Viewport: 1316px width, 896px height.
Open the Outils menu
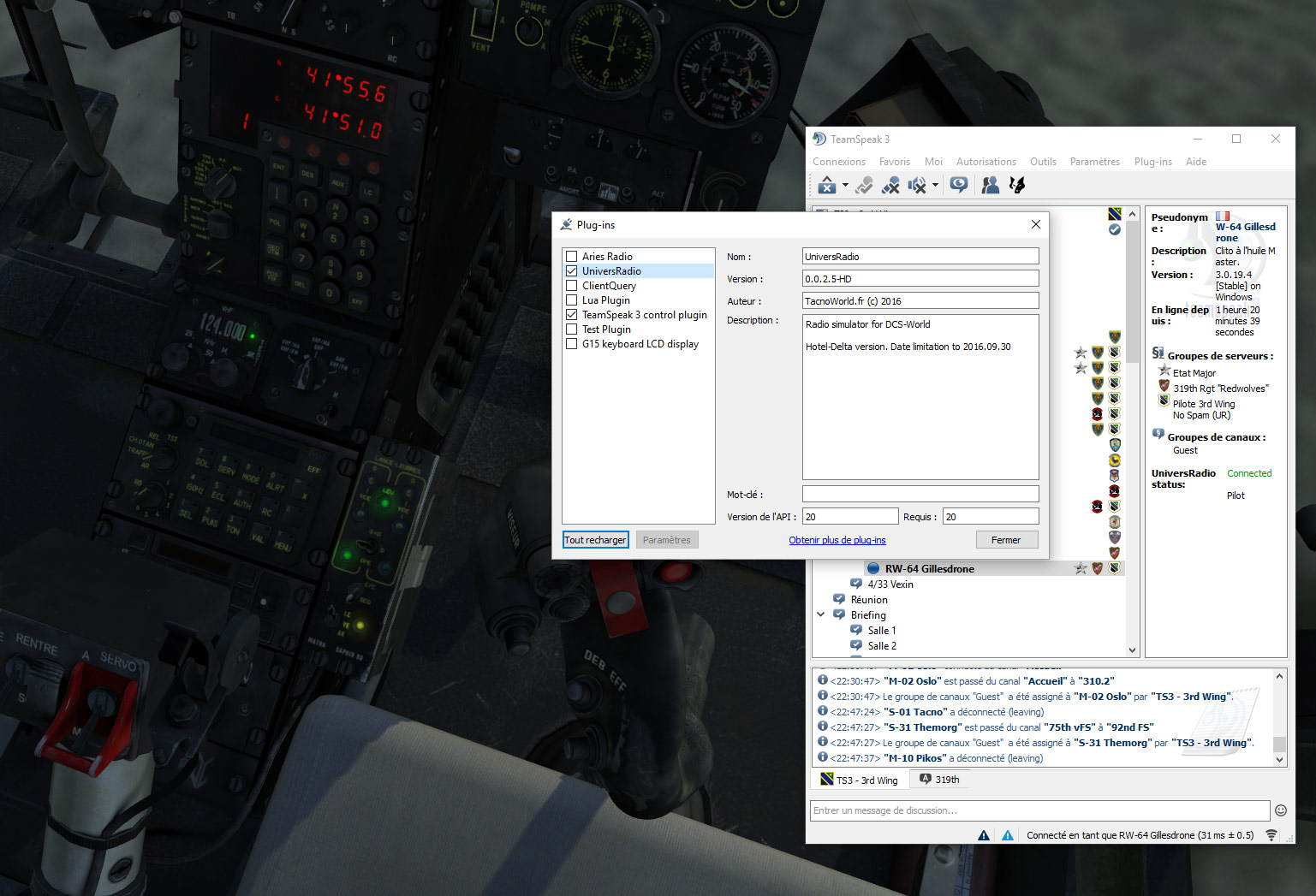pos(1042,162)
